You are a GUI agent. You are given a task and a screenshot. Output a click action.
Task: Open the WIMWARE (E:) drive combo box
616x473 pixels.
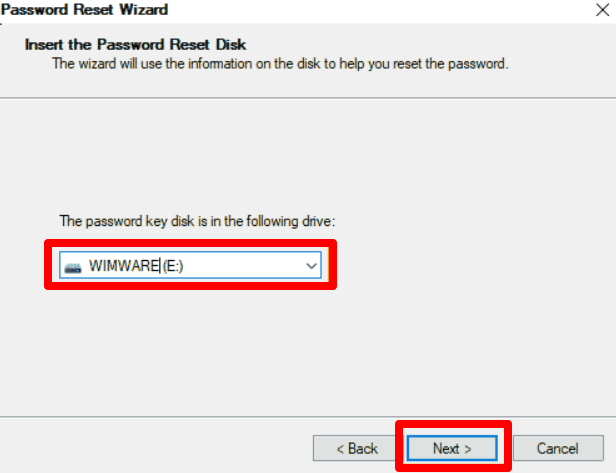click(x=190, y=266)
